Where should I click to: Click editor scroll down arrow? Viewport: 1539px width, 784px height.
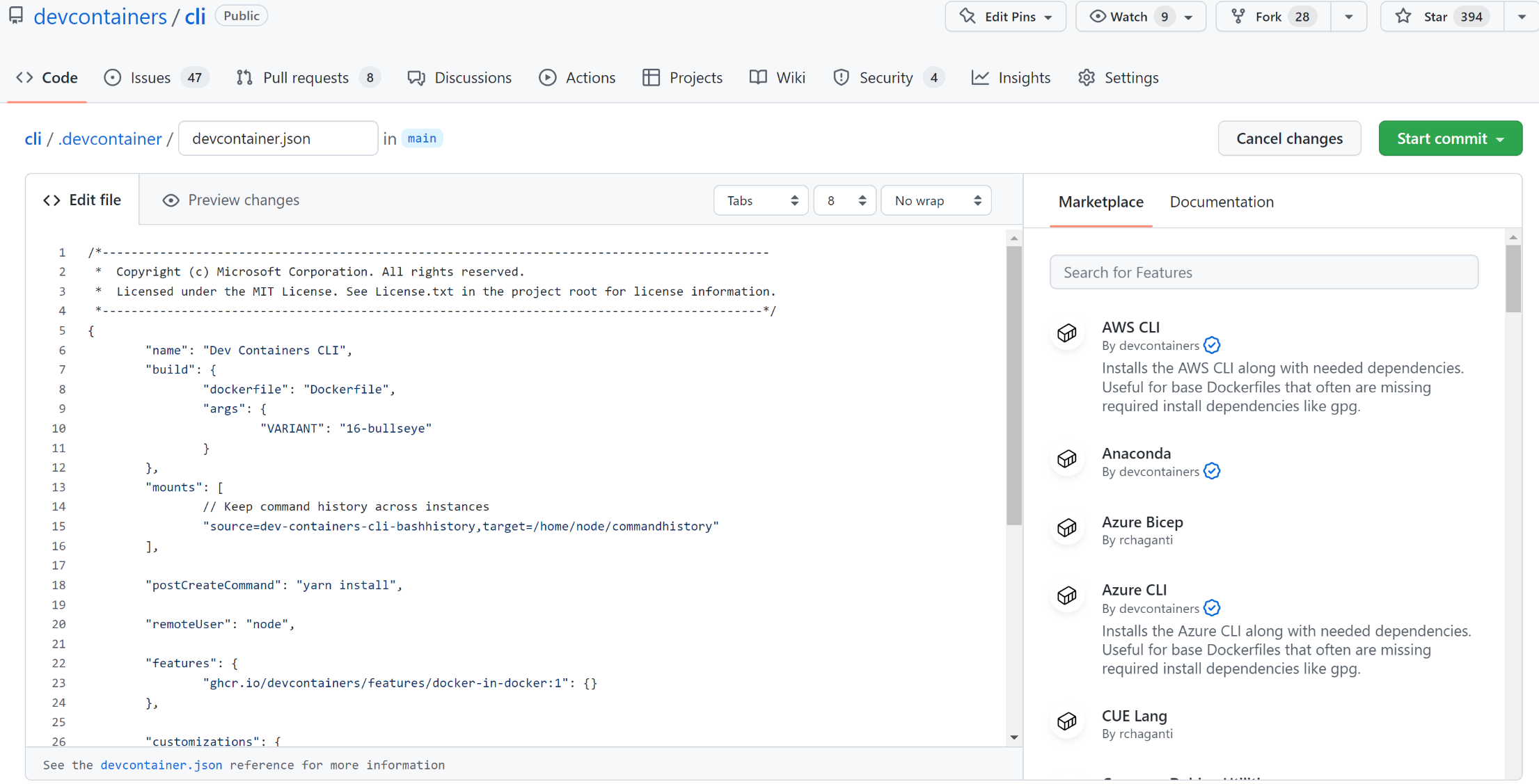tap(1014, 737)
